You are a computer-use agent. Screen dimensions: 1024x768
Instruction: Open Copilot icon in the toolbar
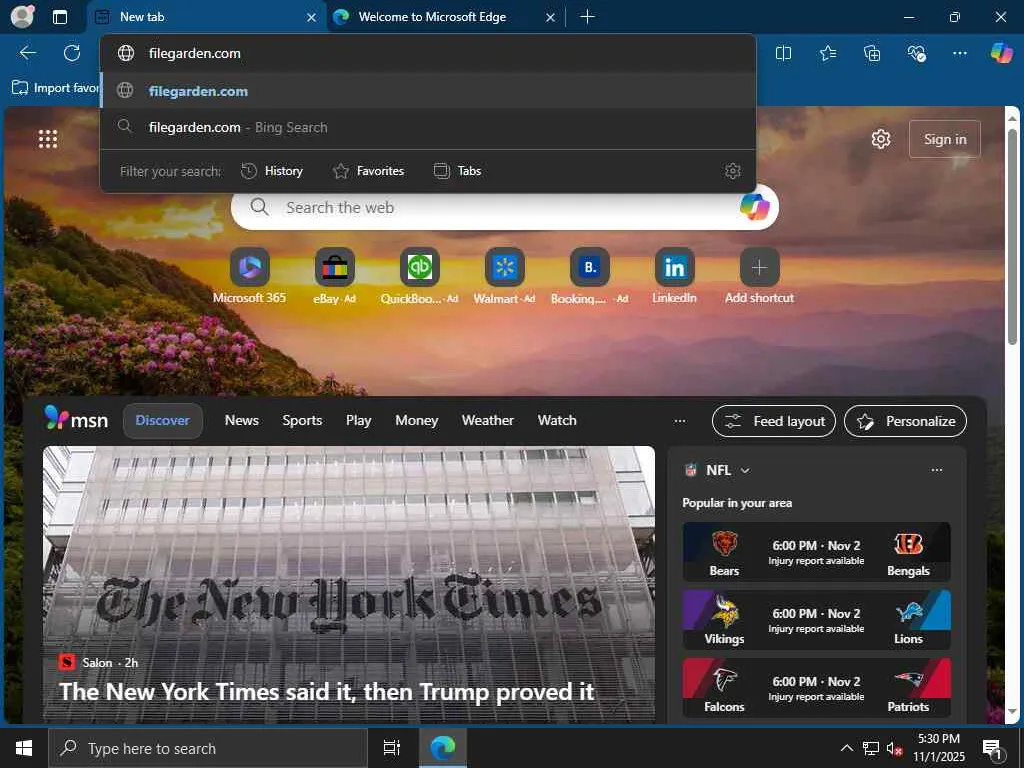pyautogui.click(x=1001, y=53)
